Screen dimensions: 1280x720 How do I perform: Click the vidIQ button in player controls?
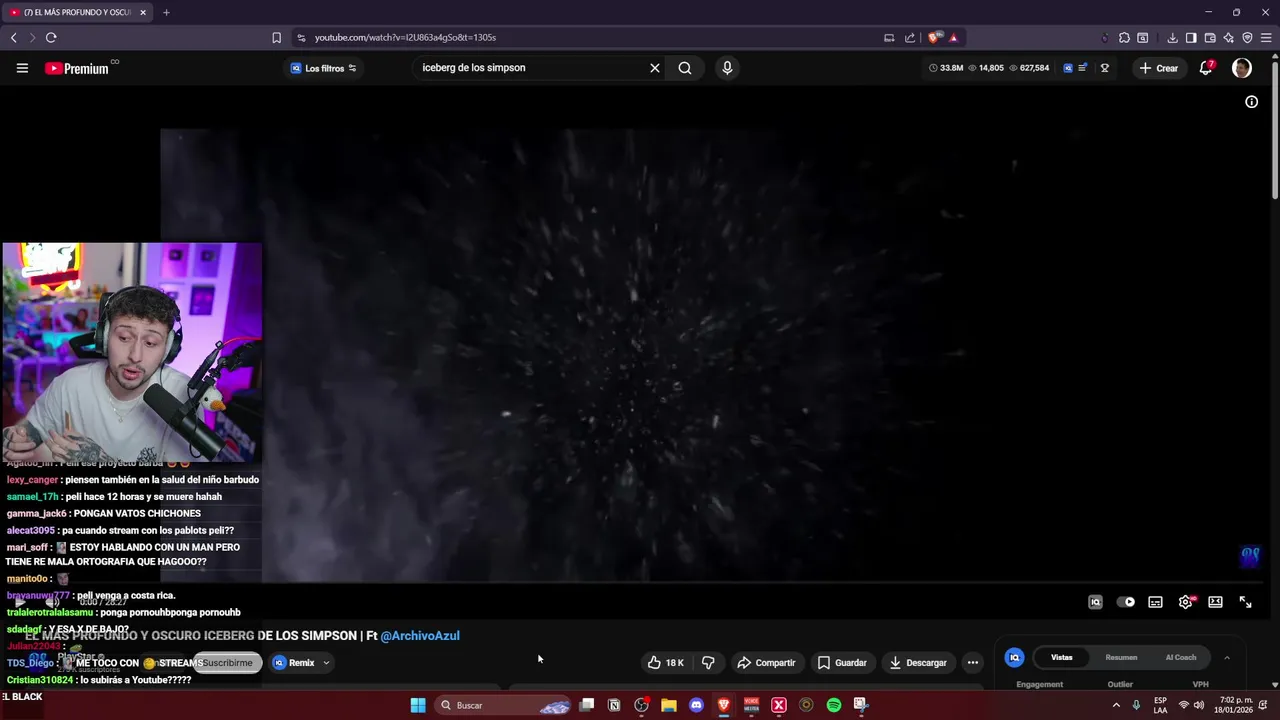[x=1095, y=602]
